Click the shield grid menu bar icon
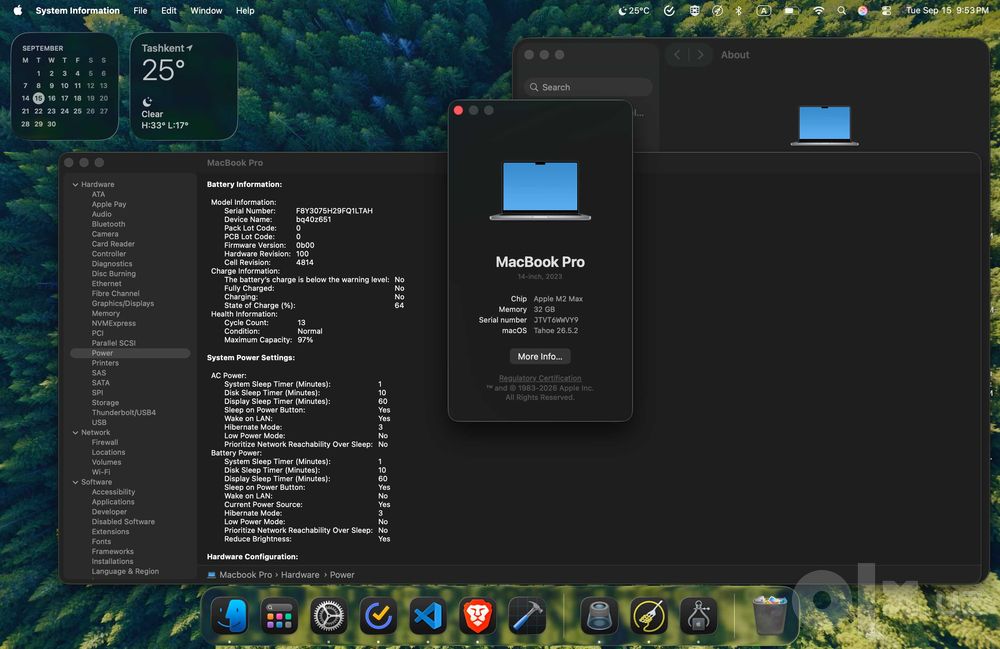This screenshot has width=1000, height=649. click(695, 10)
